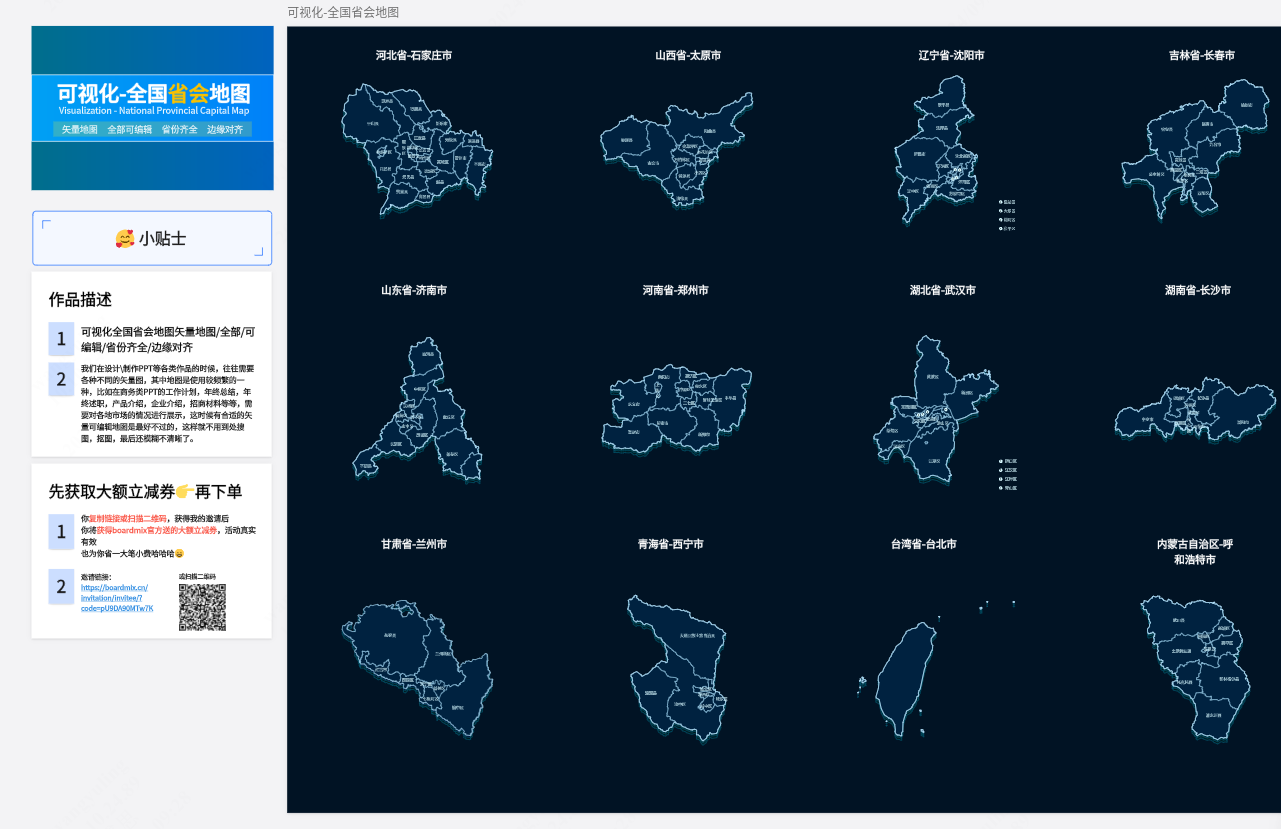Click the 省份齐全 tag in the banner
Viewport: 1281px width, 829px height.
pyautogui.click(x=179, y=129)
